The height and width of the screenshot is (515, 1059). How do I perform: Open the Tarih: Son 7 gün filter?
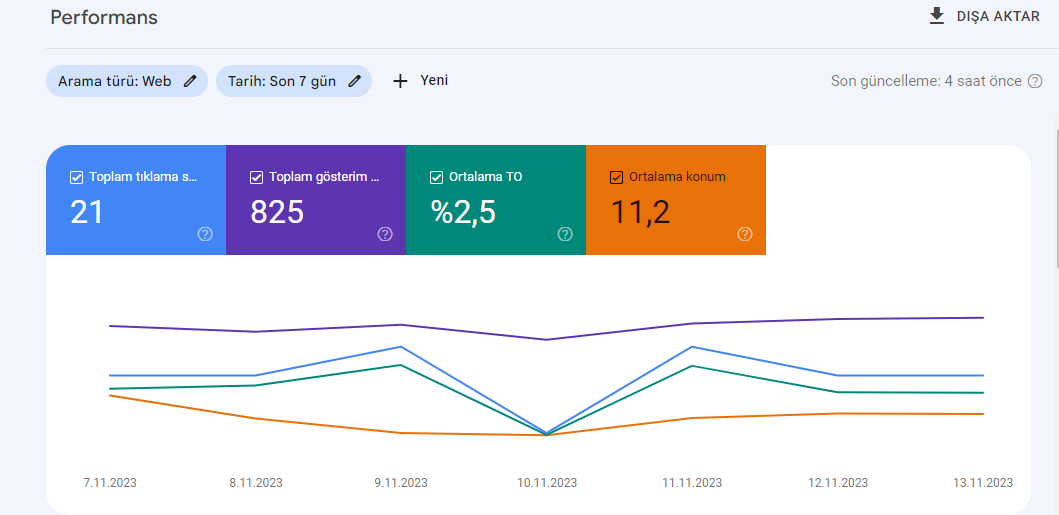(294, 82)
